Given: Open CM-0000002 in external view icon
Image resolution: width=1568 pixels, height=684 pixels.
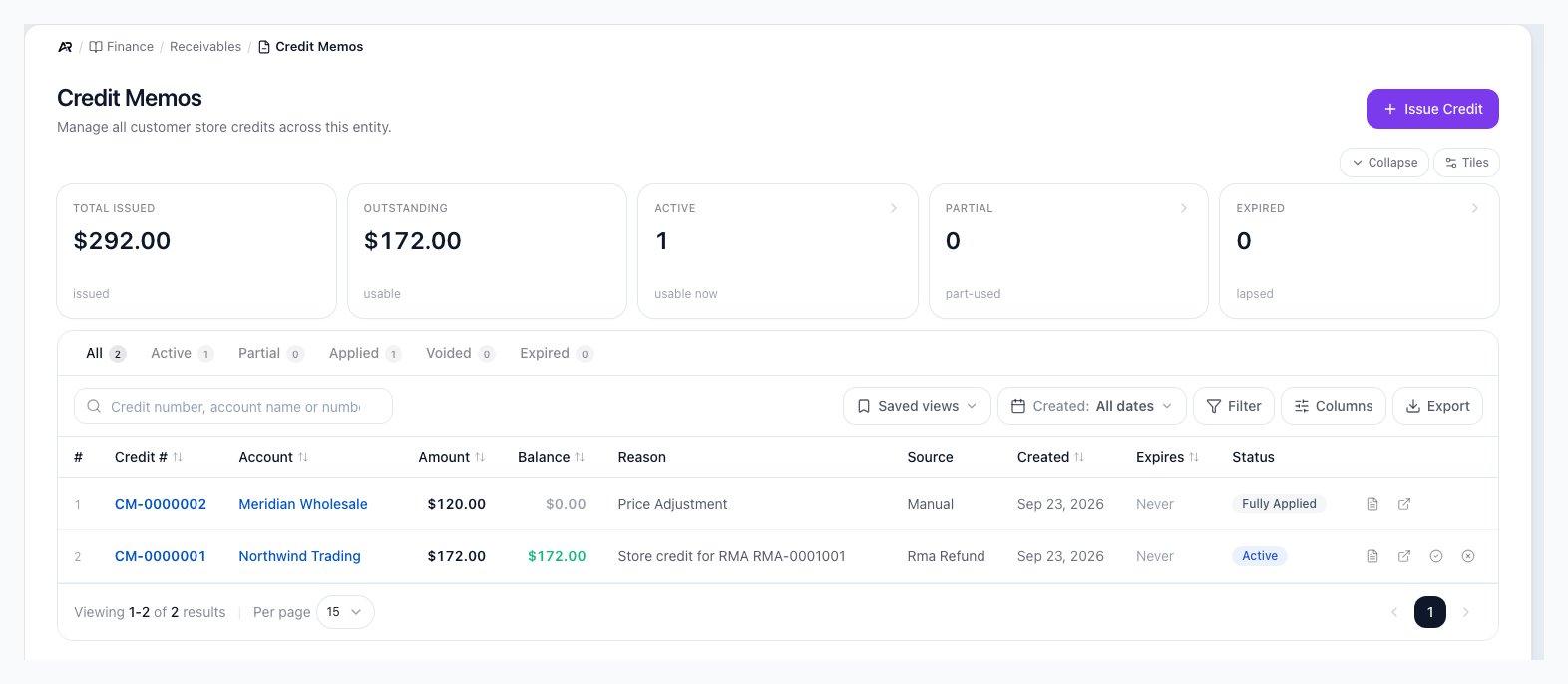Looking at the screenshot, I should tap(1404, 504).
